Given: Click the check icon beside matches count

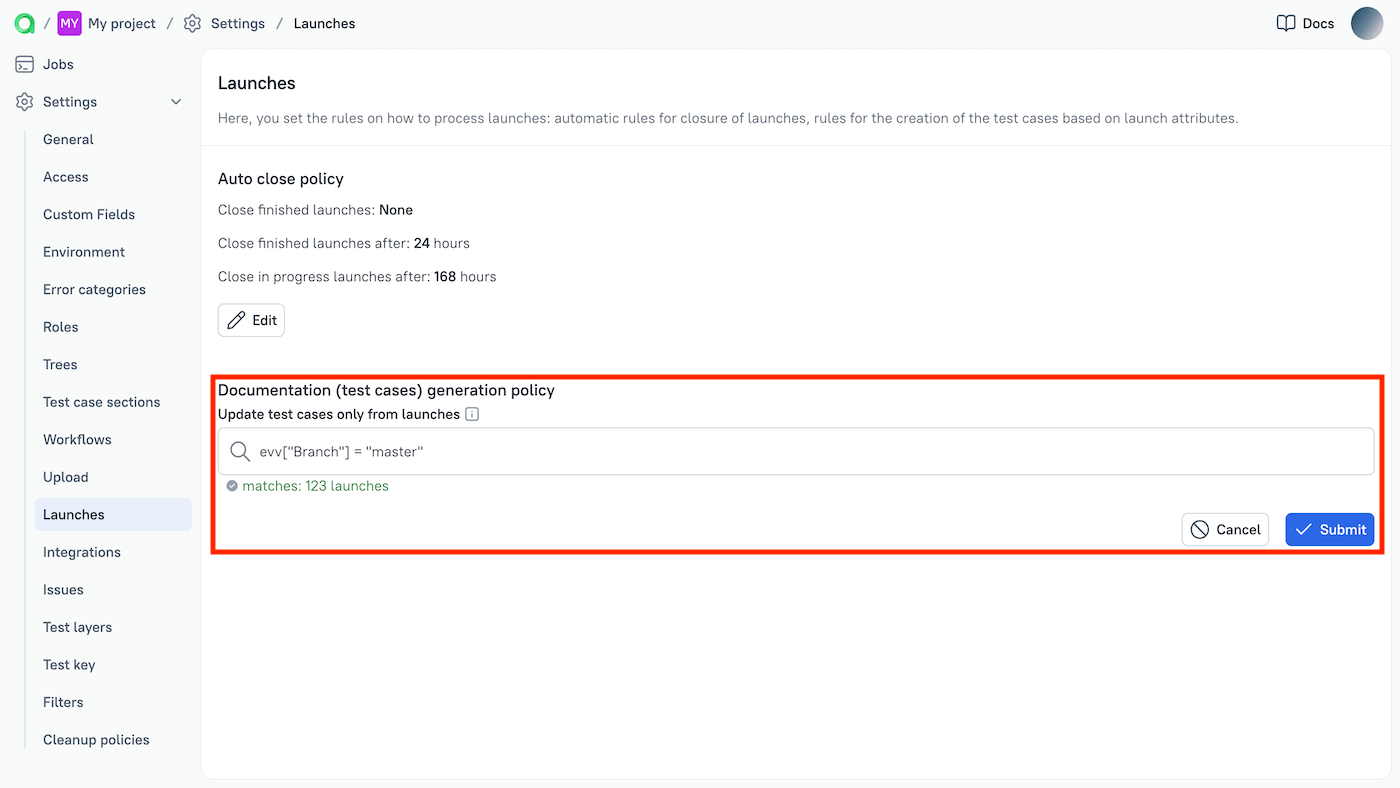Looking at the screenshot, I should [231, 486].
